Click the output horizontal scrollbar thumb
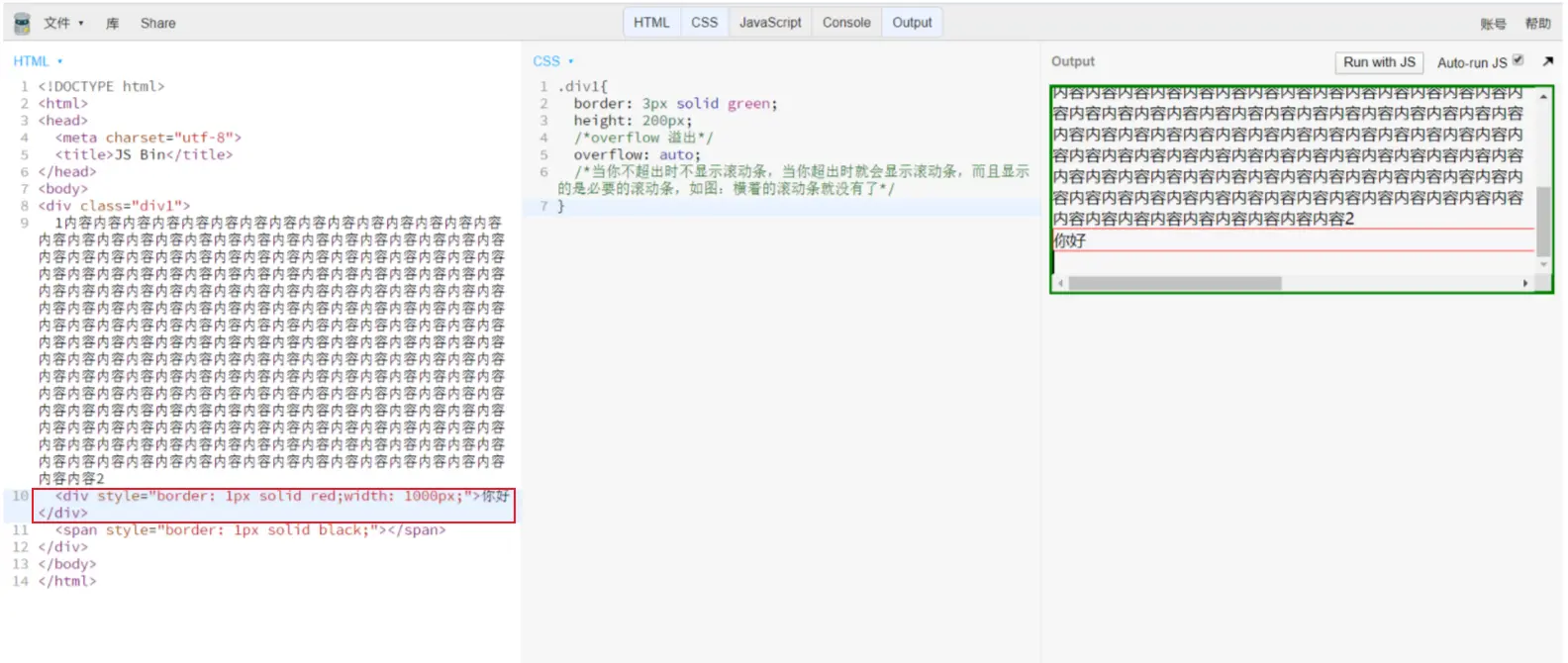This screenshot has width=1568, height=663. pos(1175,283)
